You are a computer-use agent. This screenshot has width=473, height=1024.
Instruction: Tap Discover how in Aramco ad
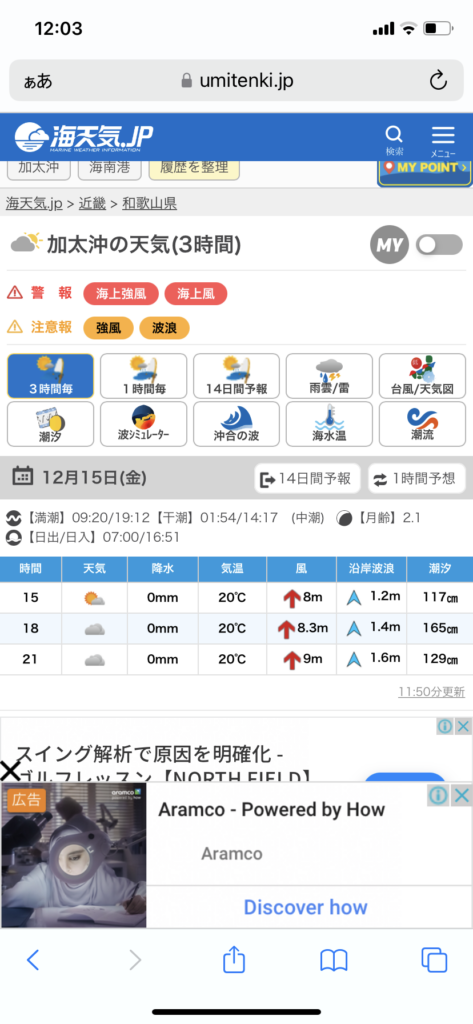pyautogui.click(x=305, y=906)
